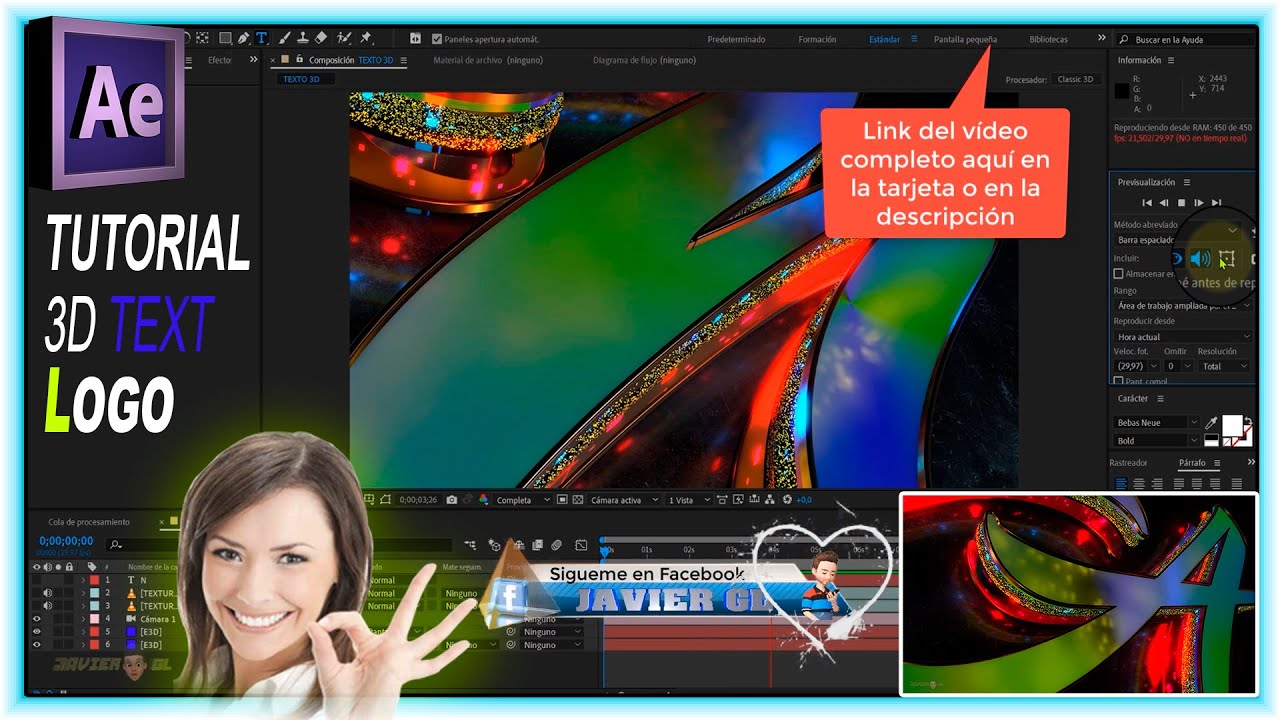Click the Classic 3D processor button
1280x720 pixels.
pos(1076,79)
